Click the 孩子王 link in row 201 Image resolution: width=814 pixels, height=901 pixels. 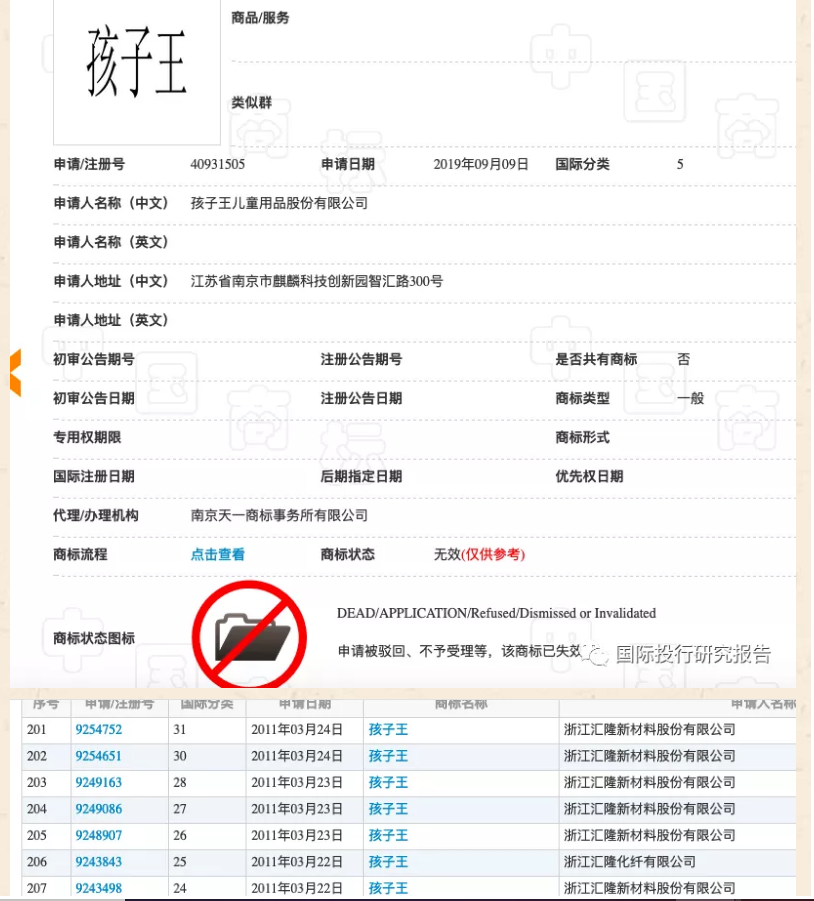click(388, 730)
